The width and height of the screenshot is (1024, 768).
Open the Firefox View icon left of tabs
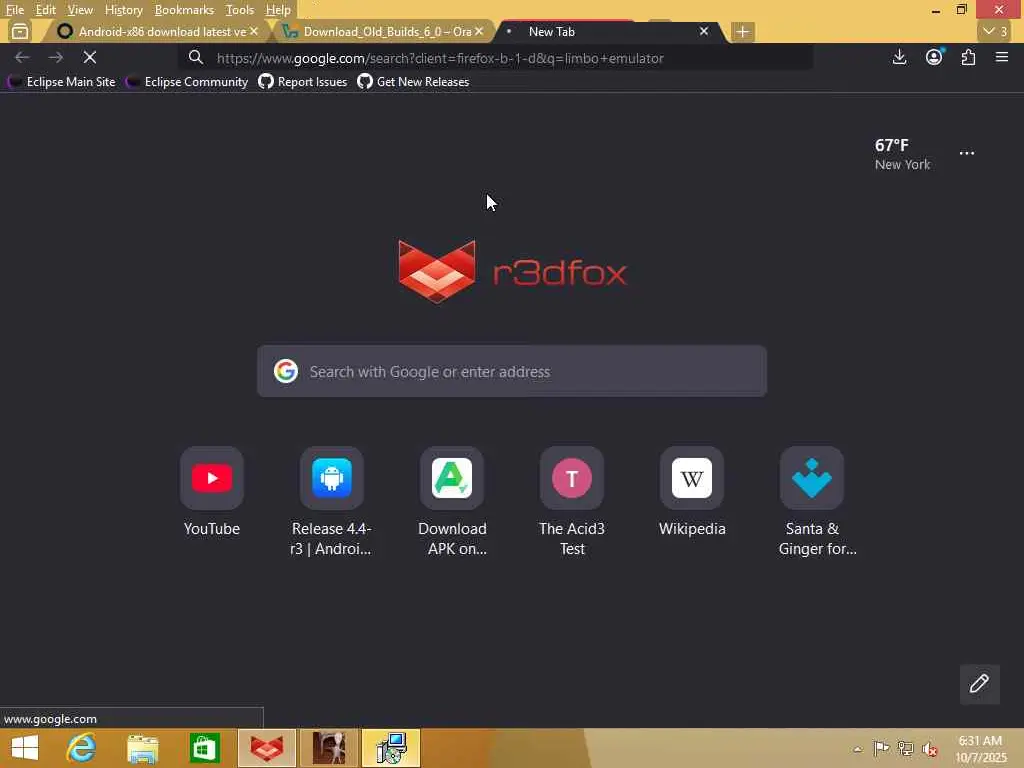point(20,31)
